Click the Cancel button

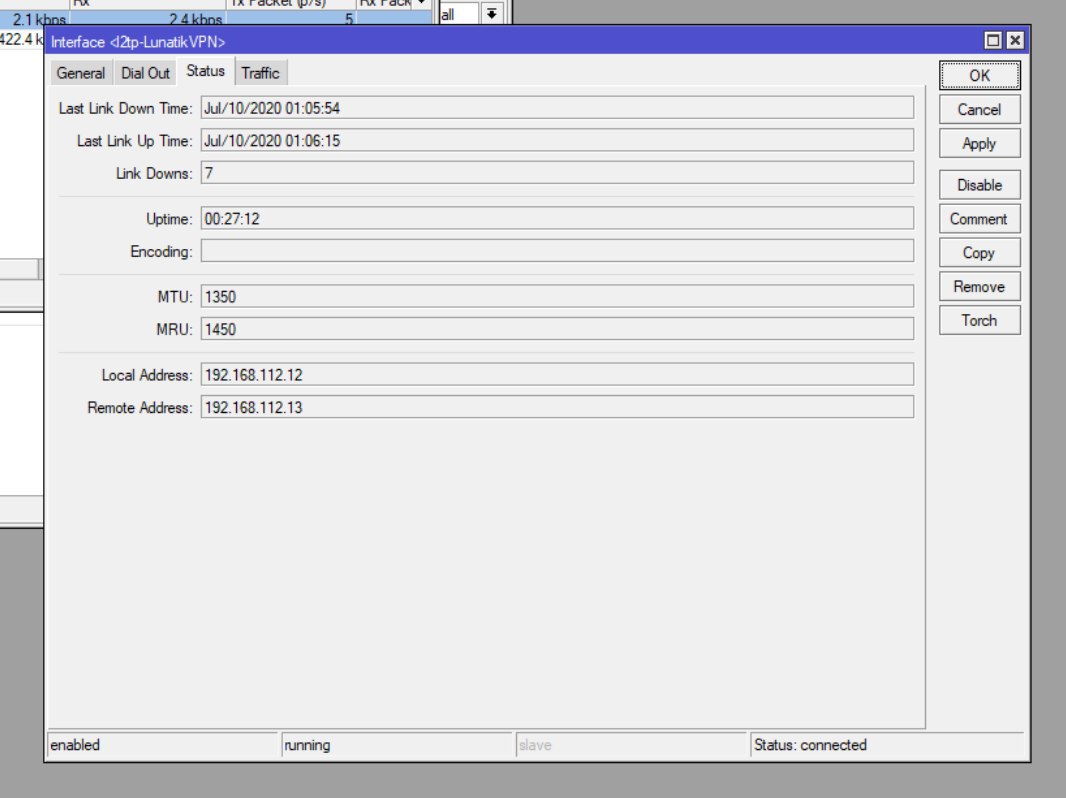pyautogui.click(x=979, y=109)
